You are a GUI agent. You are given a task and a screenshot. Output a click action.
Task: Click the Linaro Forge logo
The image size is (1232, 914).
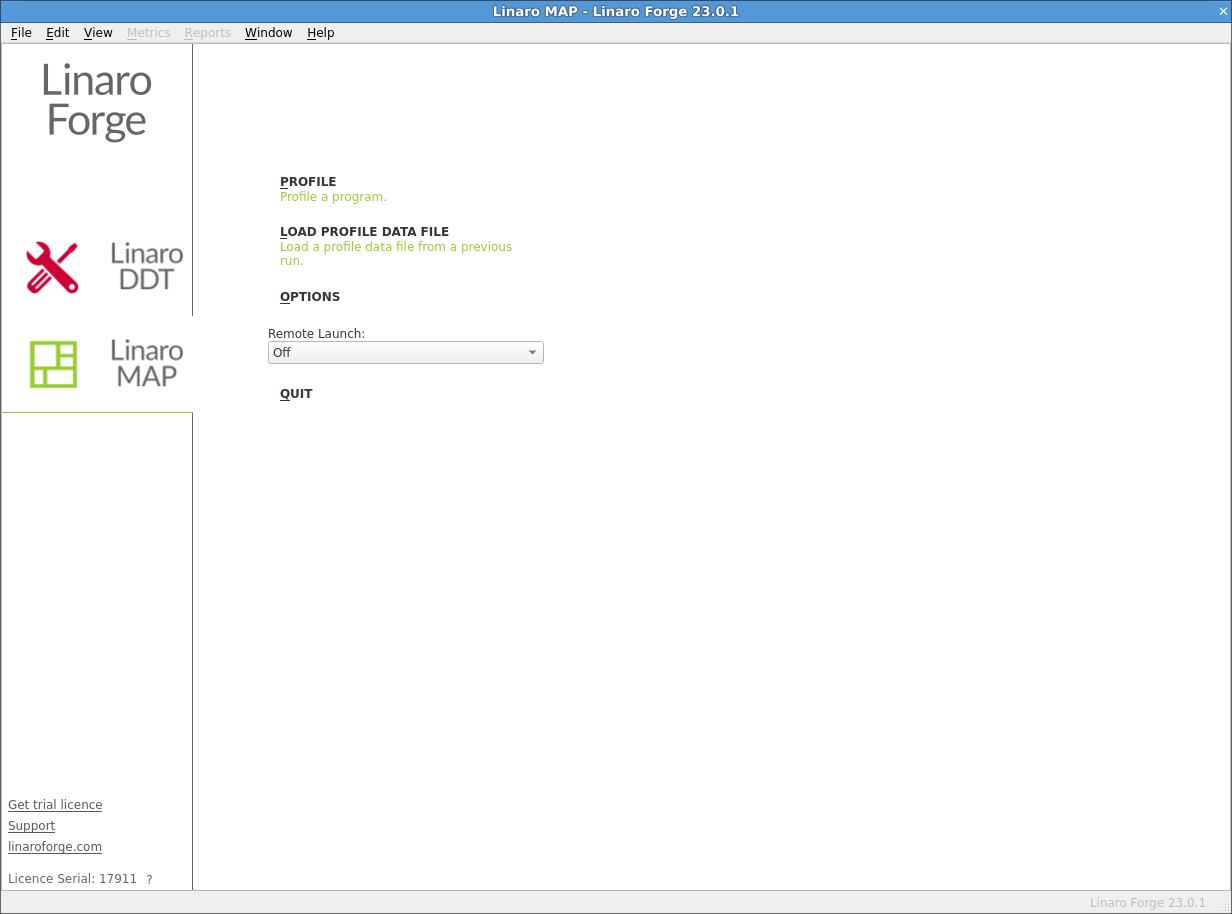pos(97,100)
